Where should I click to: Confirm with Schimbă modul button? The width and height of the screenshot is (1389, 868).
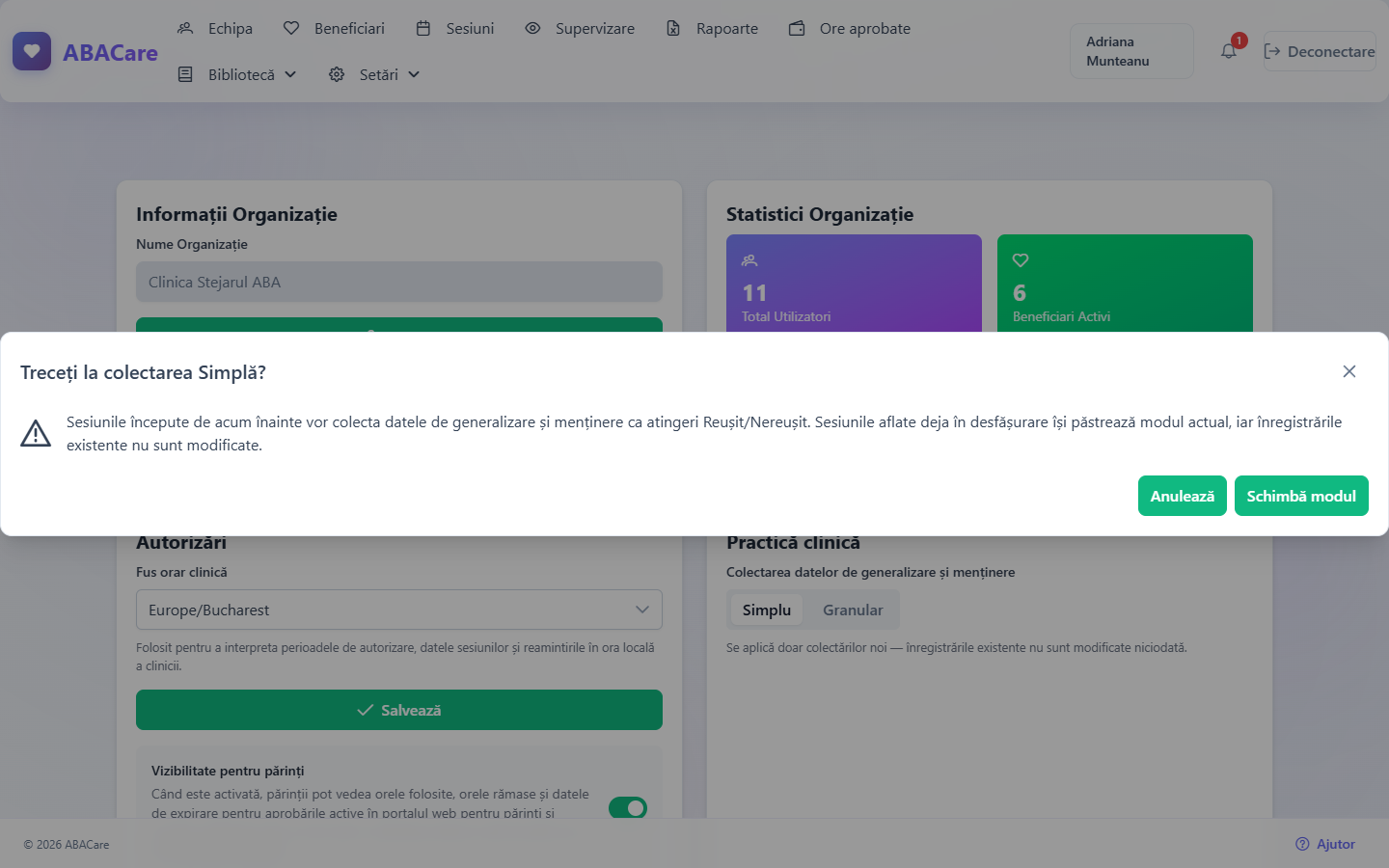point(1301,496)
